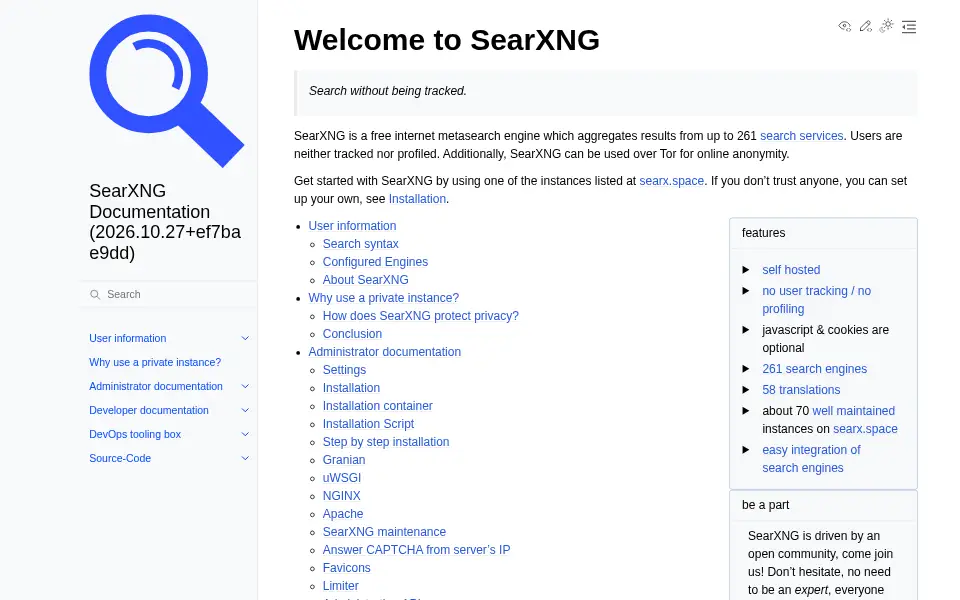Open the Installation link in intro paragraph
This screenshot has height=600, width=960.
pyautogui.click(x=417, y=199)
